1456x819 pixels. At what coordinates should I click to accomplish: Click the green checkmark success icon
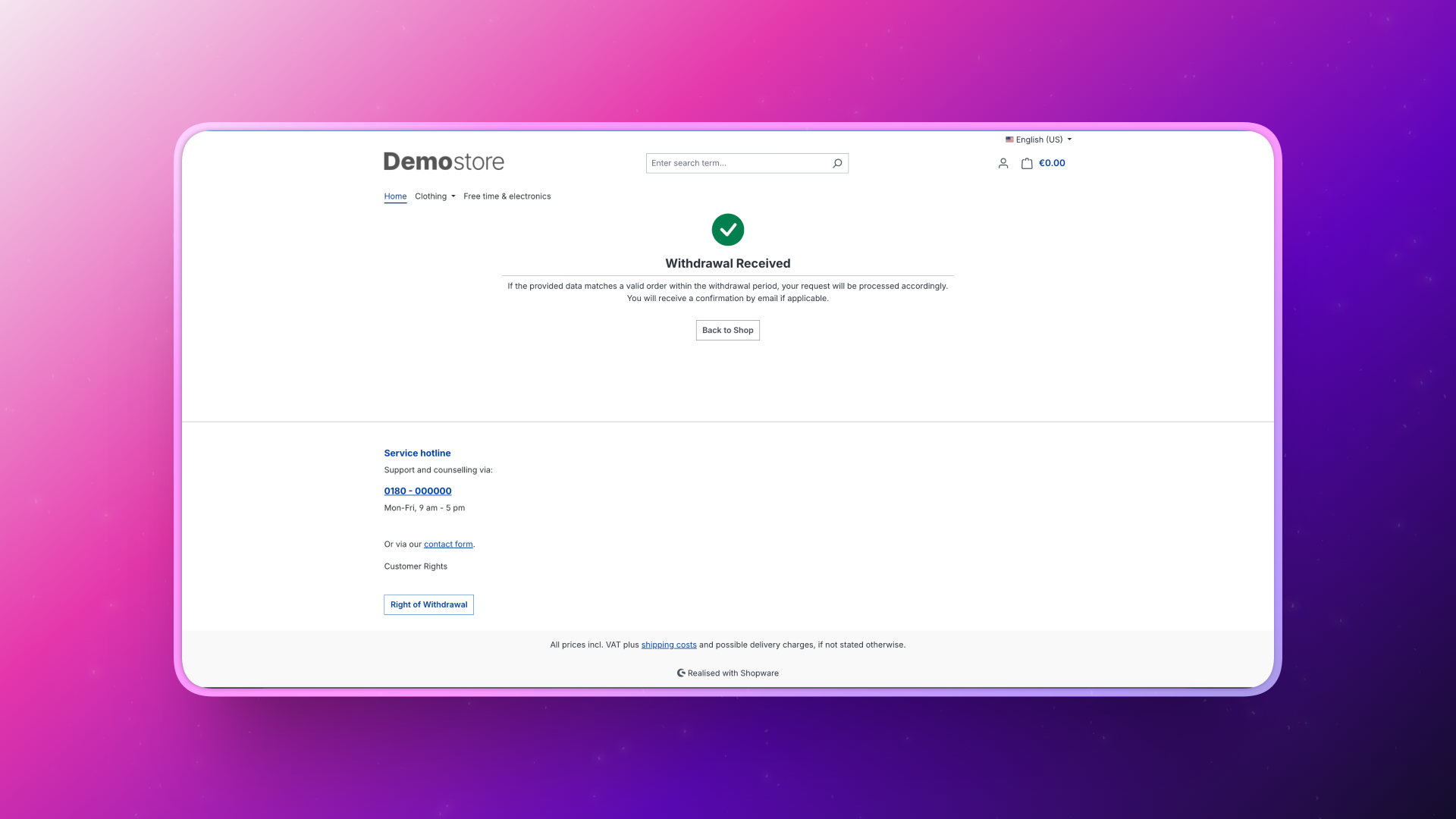728,230
